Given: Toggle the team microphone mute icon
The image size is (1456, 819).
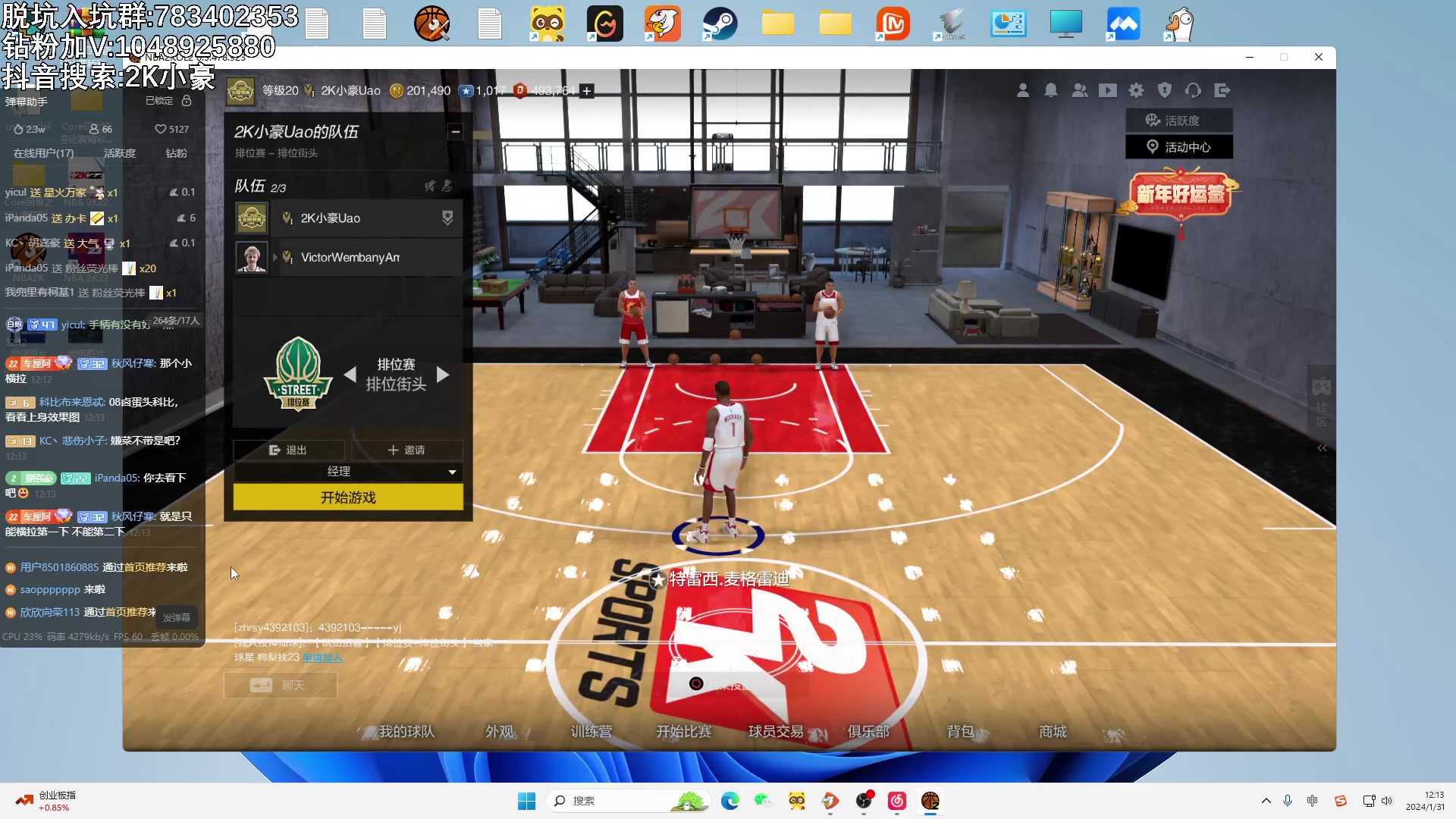Looking at the screenshot, I should point(447,186).
